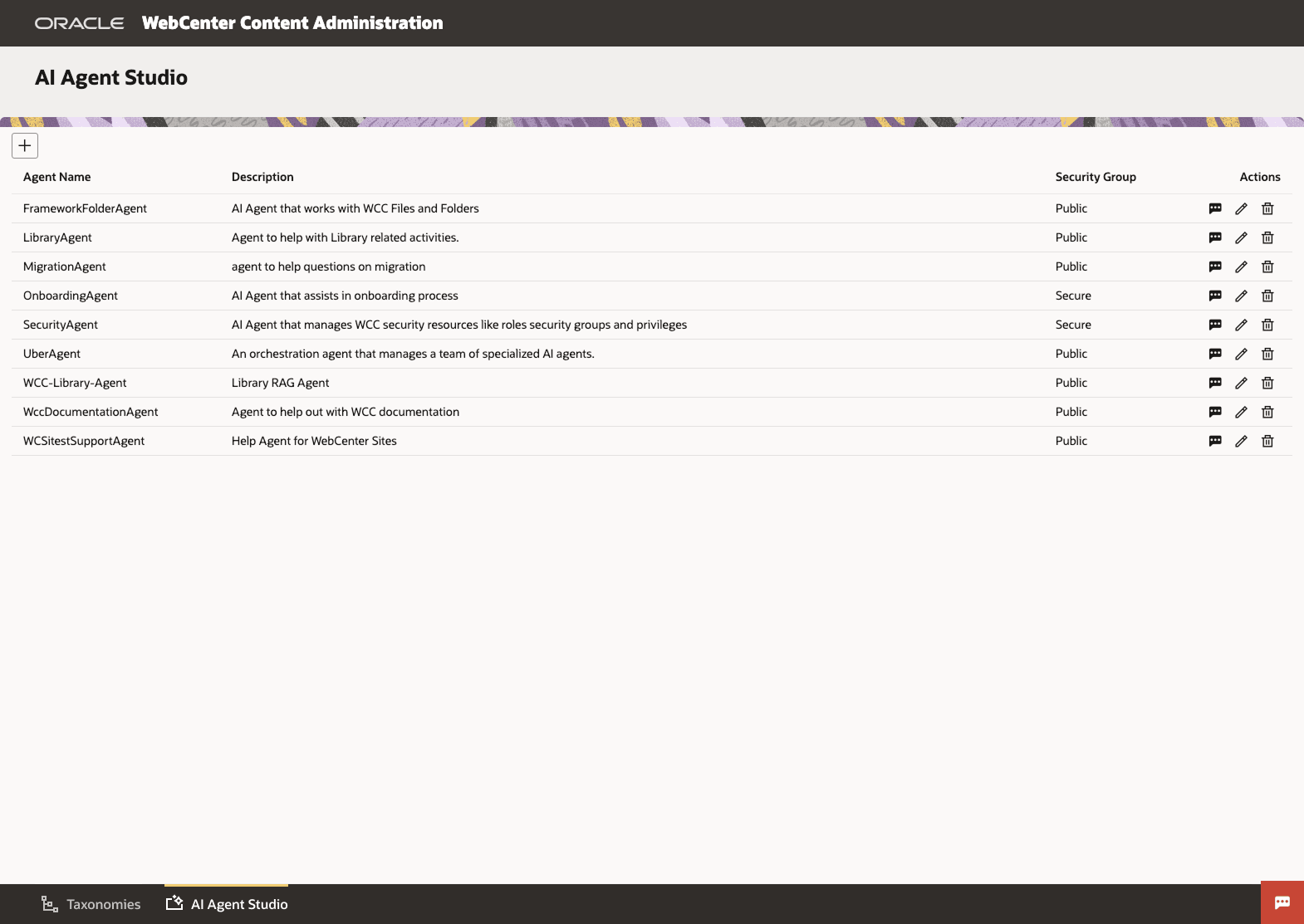Select the UberAgent name cell

[x=51, y=354]
